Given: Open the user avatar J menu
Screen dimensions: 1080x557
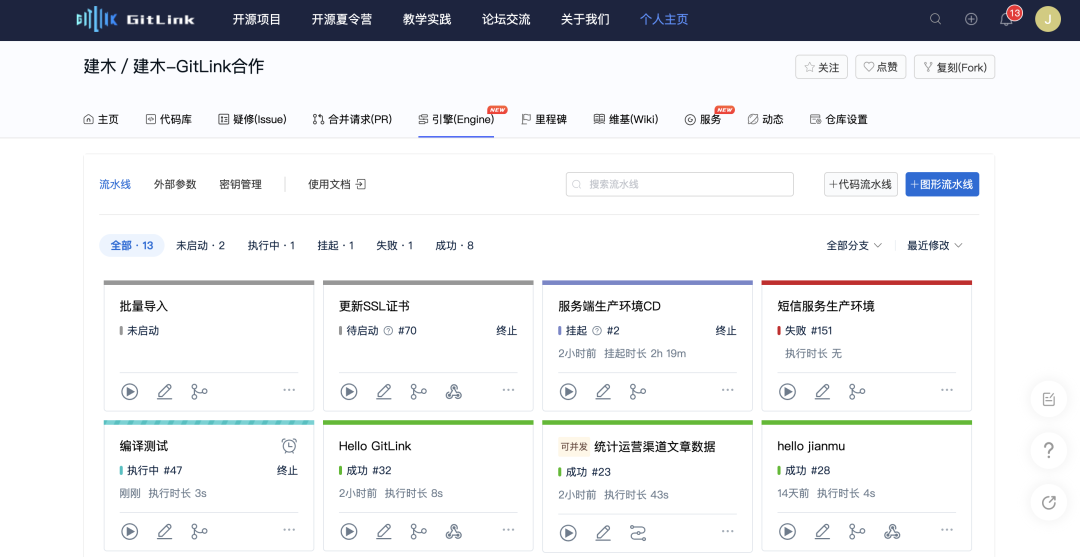Looking at the screenshot, I should click(1048, 19).
